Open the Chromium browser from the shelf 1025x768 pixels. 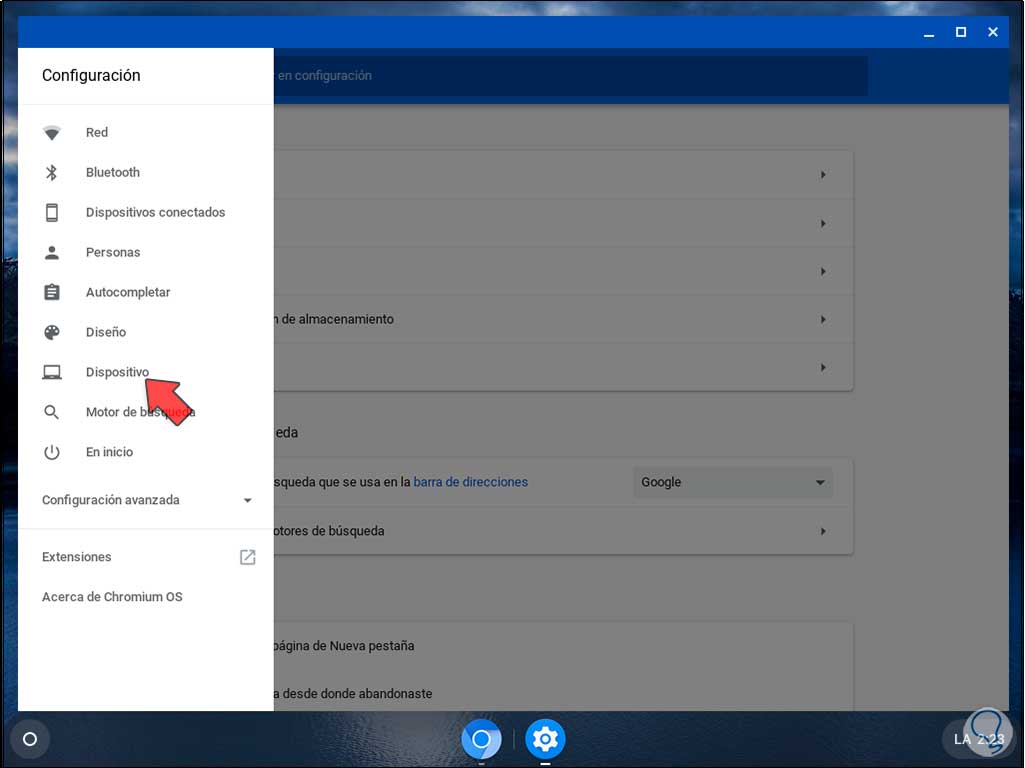coord(481,739)
